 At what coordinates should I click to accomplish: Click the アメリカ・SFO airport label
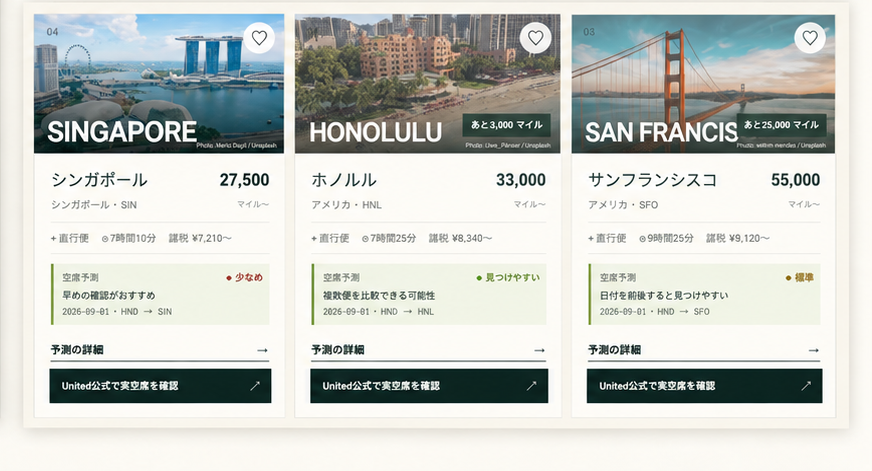623,205
